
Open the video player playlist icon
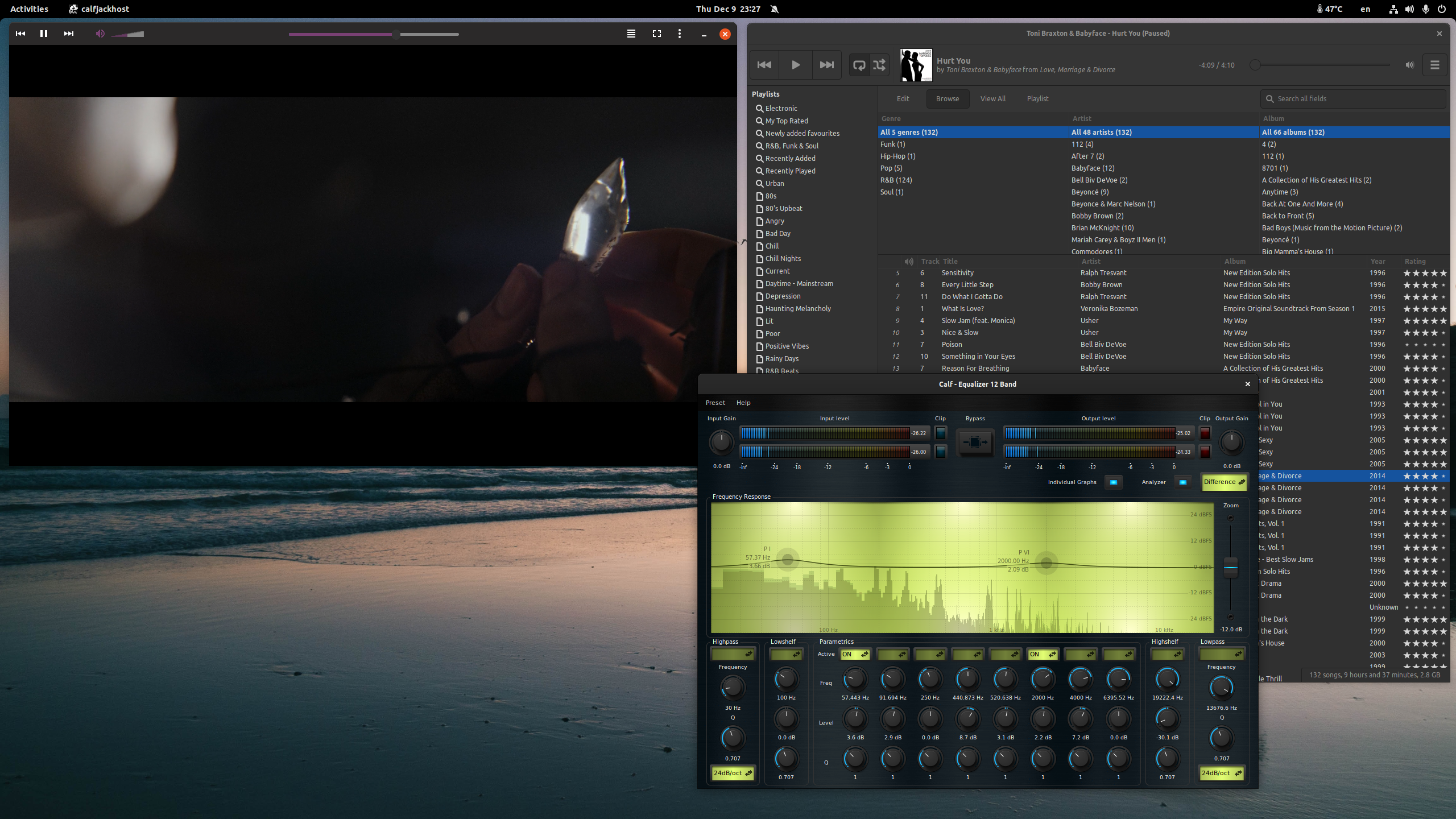pos(631,34)
